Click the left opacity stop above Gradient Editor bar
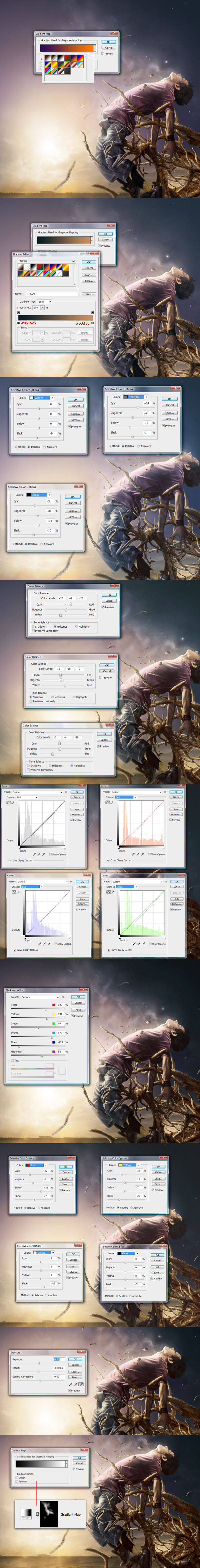The height and width of the screenshot is (1568, 200). (x=18, y=313)
